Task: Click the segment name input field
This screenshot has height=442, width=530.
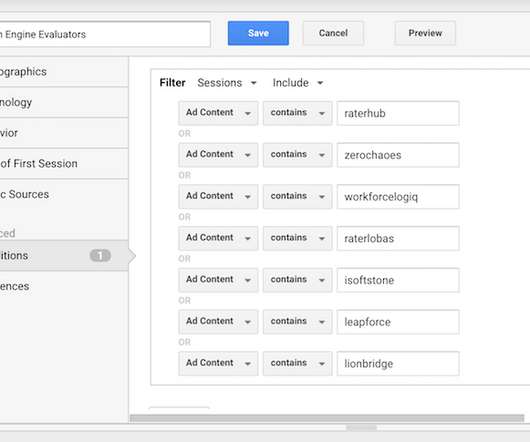Action: pos(105,34)
